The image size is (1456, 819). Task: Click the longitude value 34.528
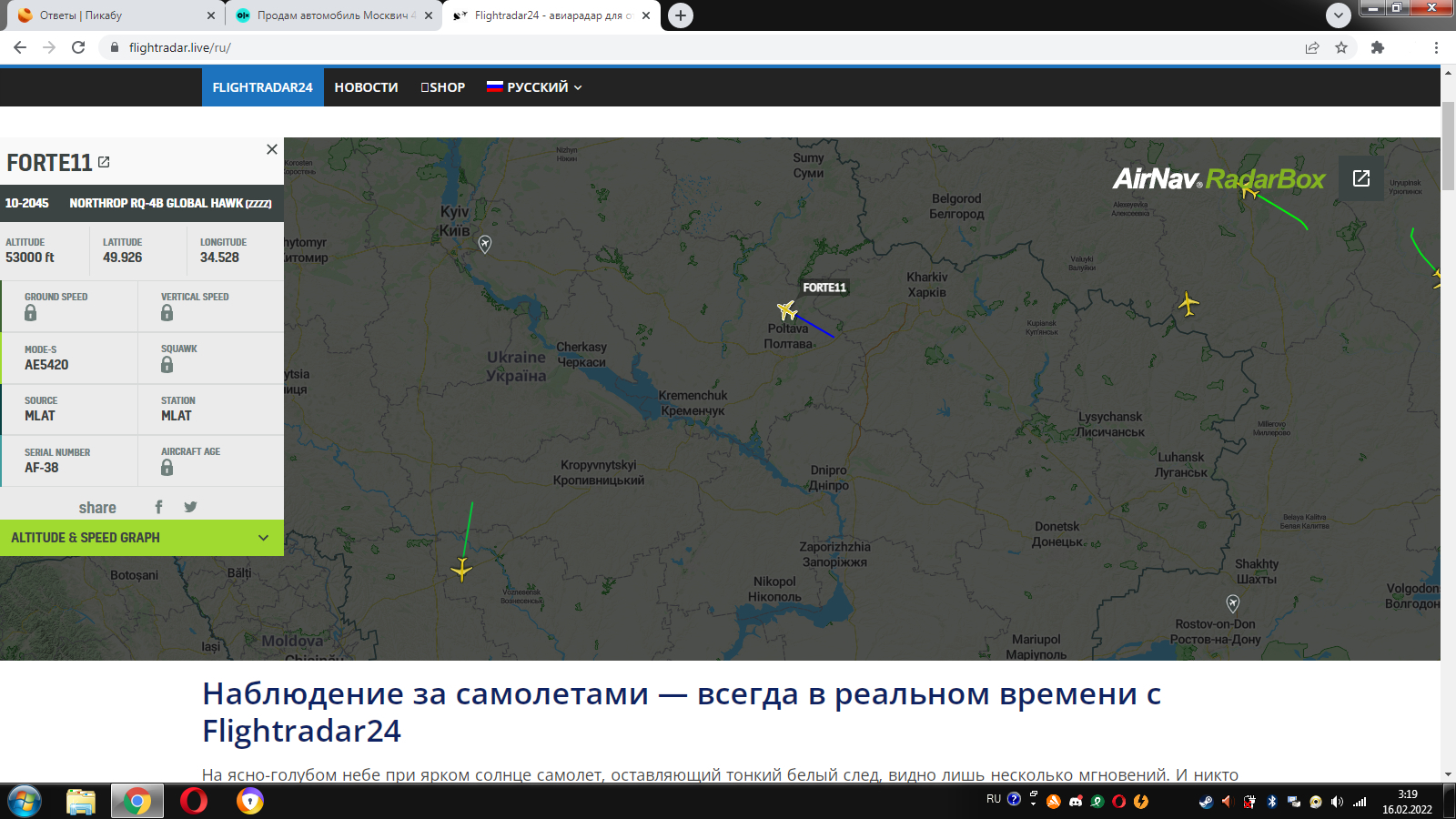click(220, 258)
